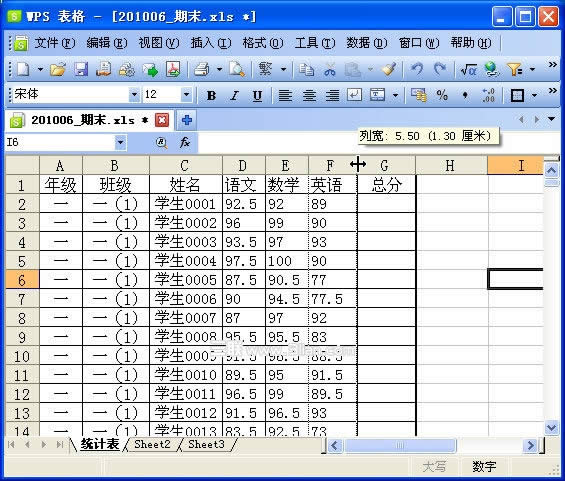Expand the font size 12 dropdown
The width and height of the screenshot is (565, 481).
(x=186, y=95)
